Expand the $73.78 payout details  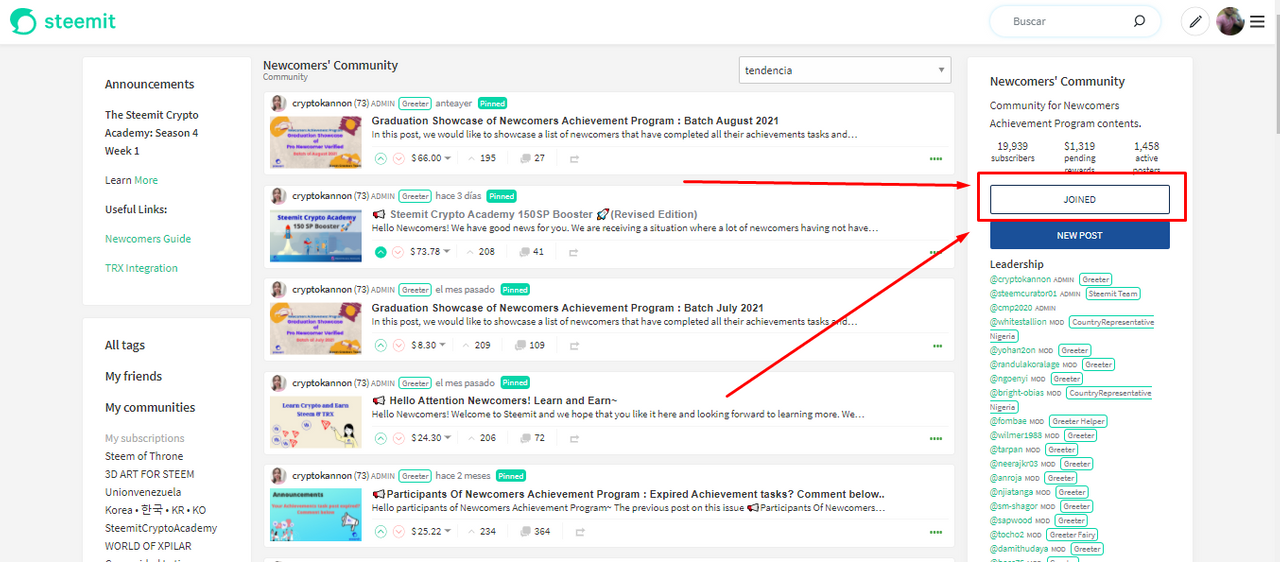click(x=430, y=252)
